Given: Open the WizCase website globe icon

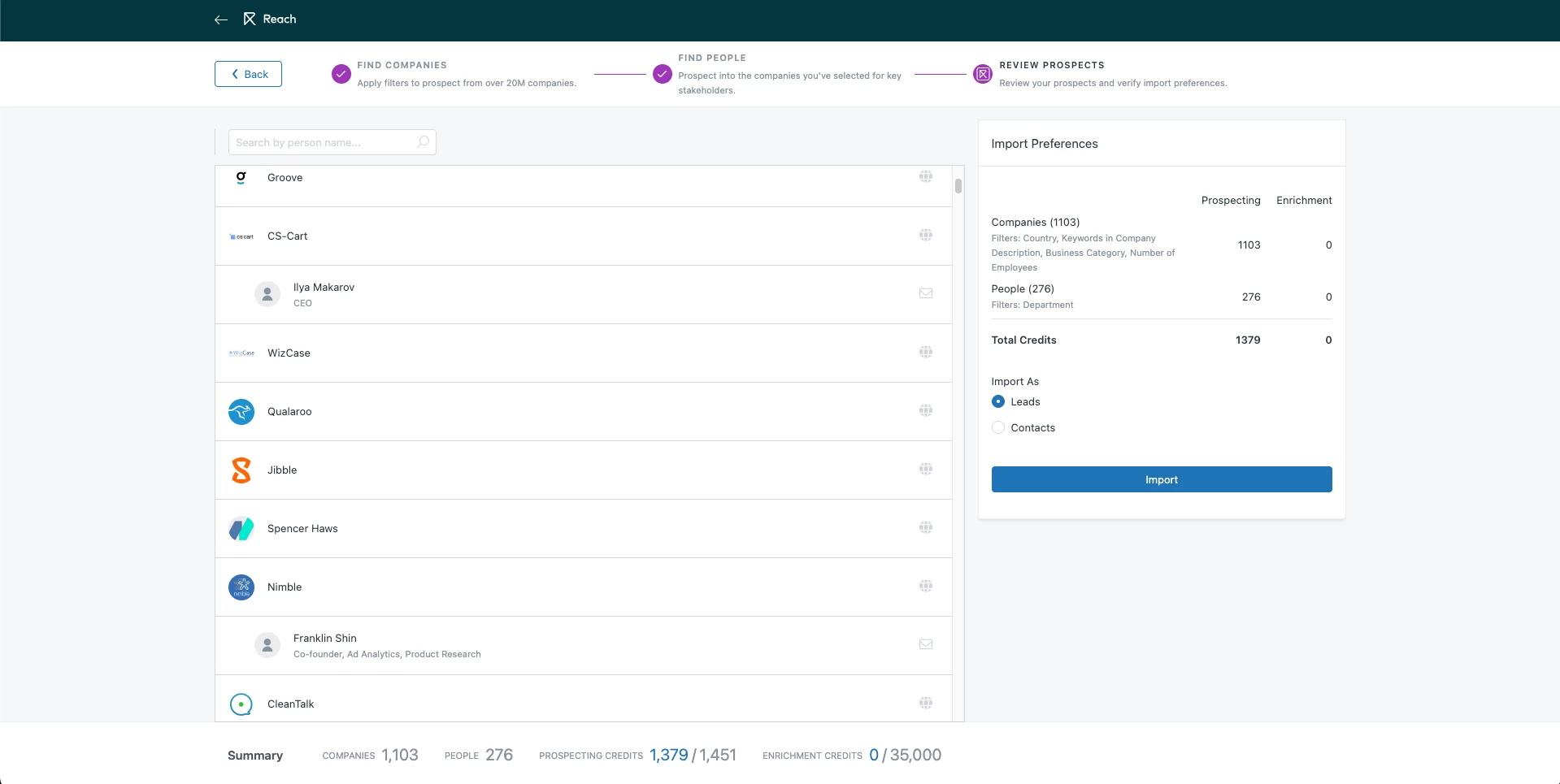Looking at the screenshot, I should click(925, 352).
